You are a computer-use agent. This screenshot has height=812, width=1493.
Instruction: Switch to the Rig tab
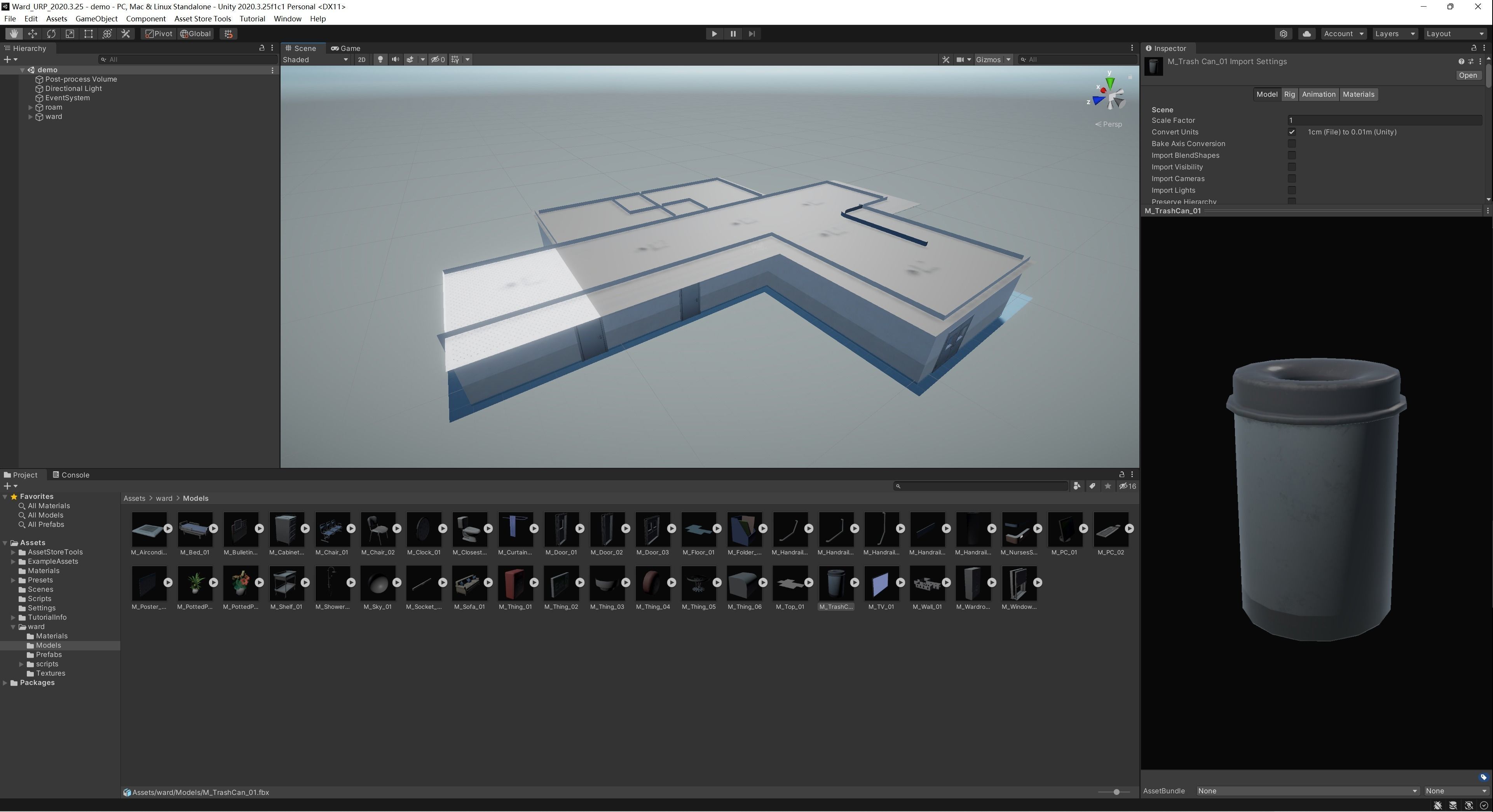pos(1289,94)
